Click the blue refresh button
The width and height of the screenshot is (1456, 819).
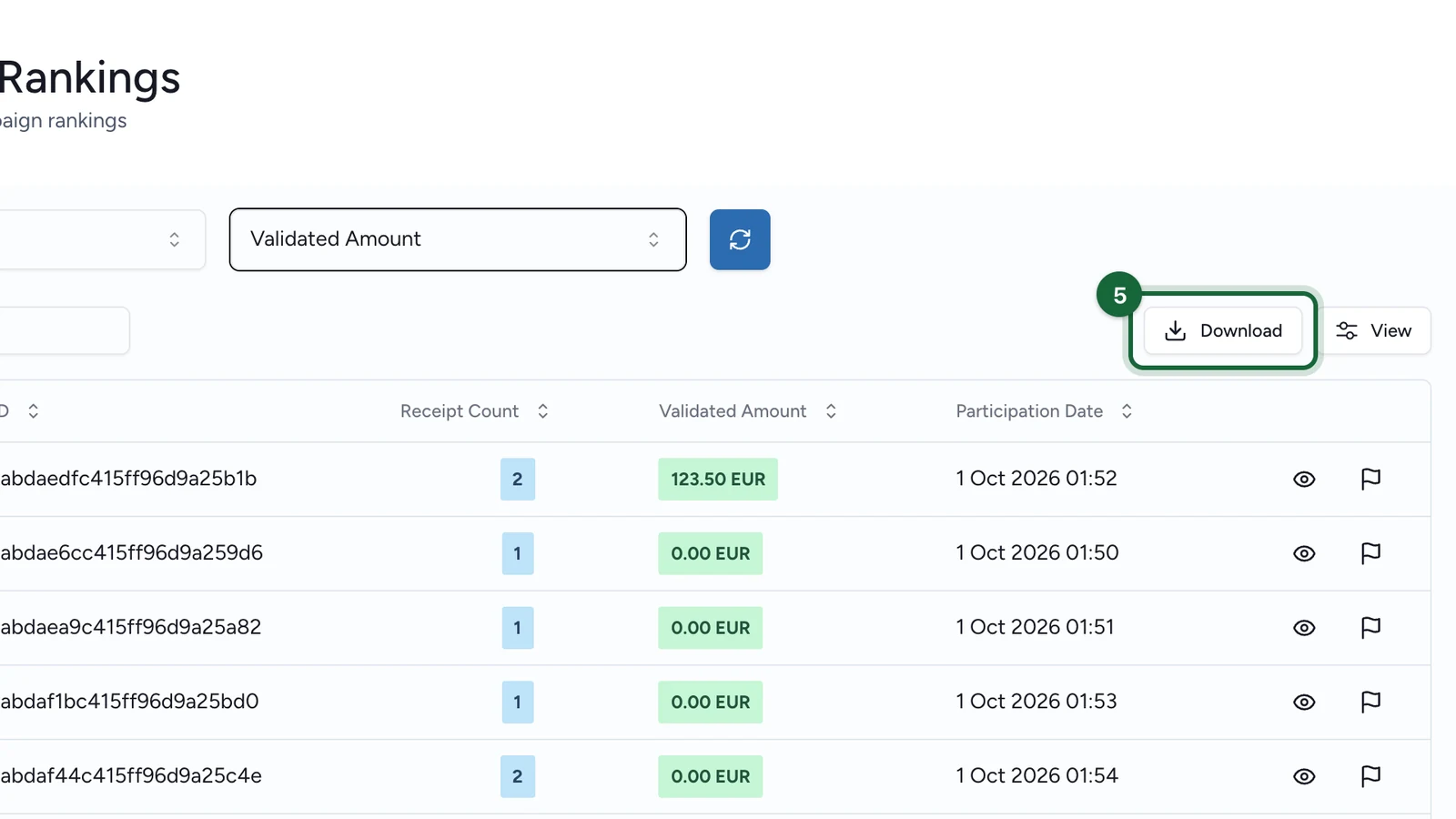[x=740, y=239]
